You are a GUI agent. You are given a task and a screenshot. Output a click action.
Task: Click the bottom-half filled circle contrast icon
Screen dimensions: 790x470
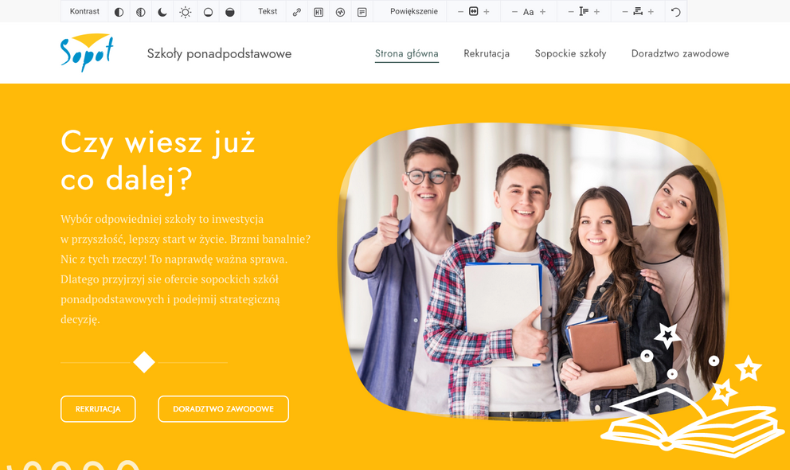[208, 12]
